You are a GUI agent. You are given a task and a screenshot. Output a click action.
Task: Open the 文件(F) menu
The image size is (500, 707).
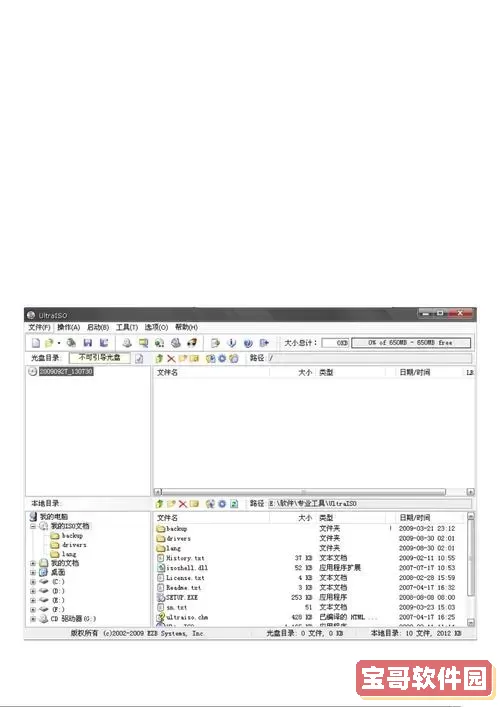[x=39, y=327]
